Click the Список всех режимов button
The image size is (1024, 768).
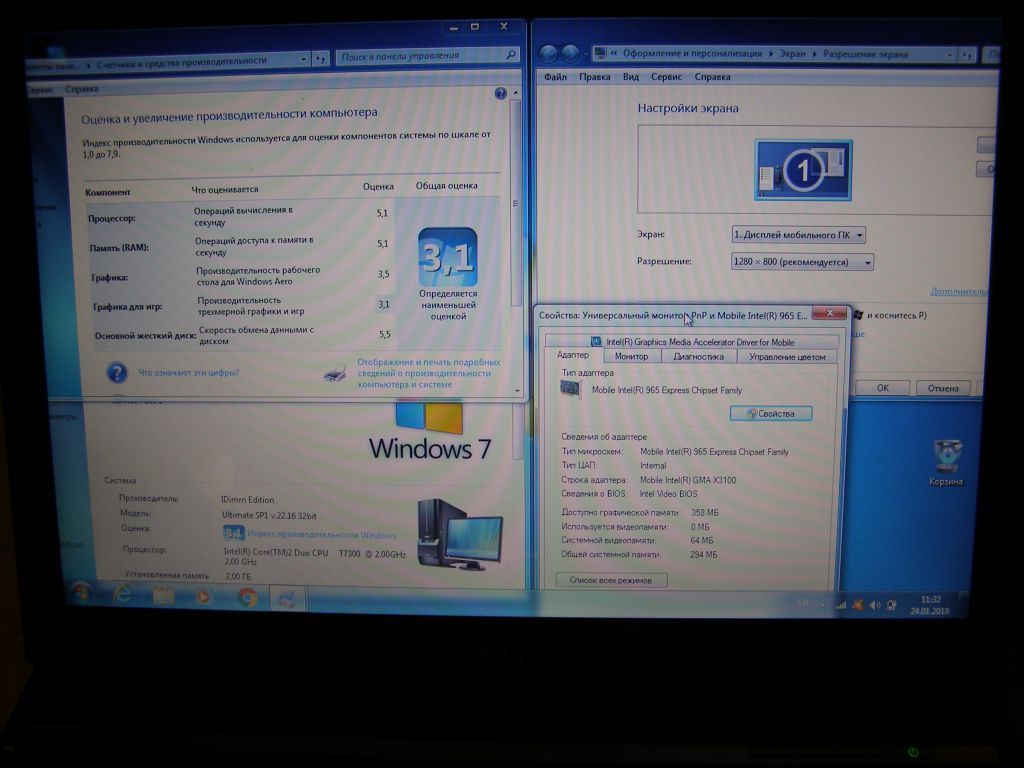(611, 580)
